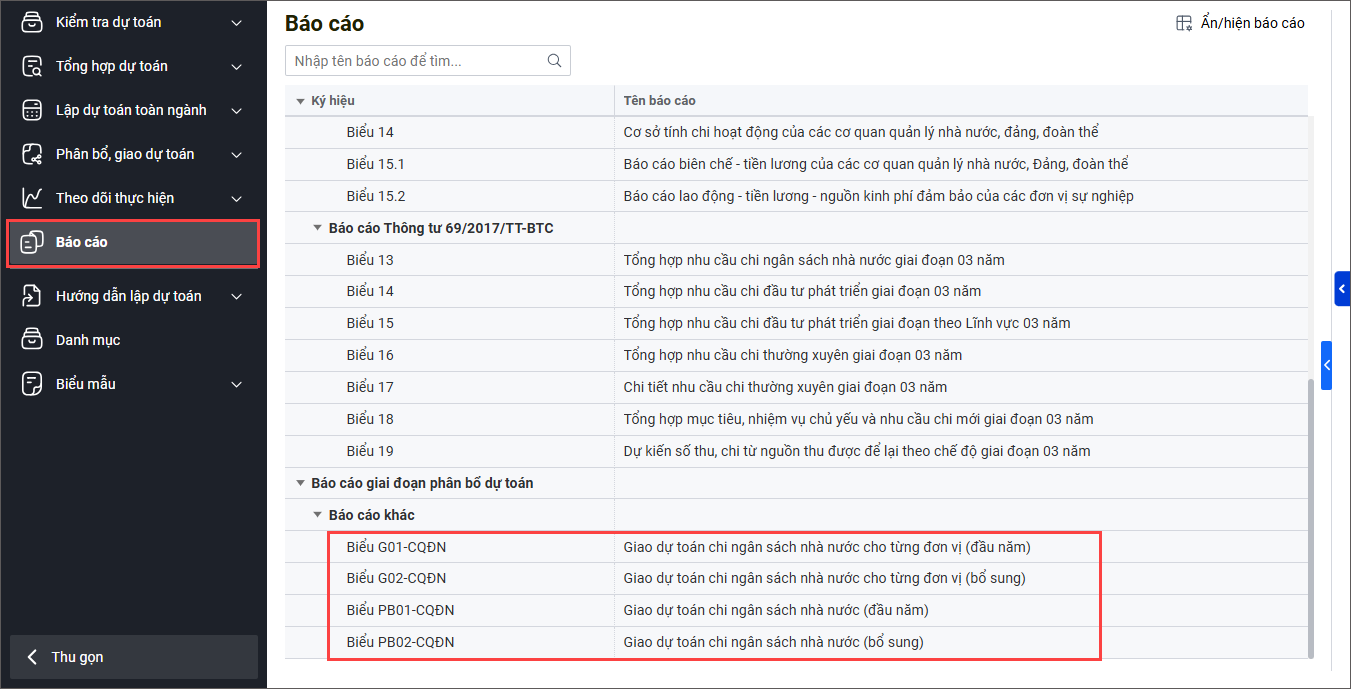Collapse the Báo cáo giai đoạn phân bổ dự toán group

tap(301, 483)
